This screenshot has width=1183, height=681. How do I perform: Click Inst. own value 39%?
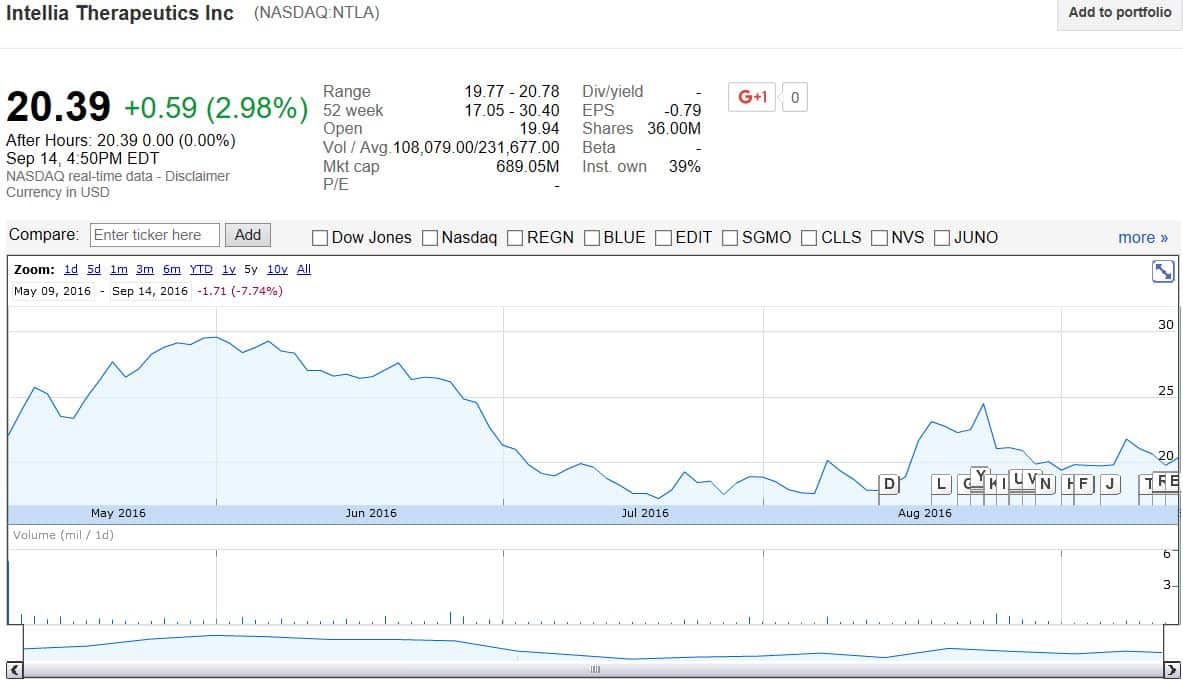point(684,166)
